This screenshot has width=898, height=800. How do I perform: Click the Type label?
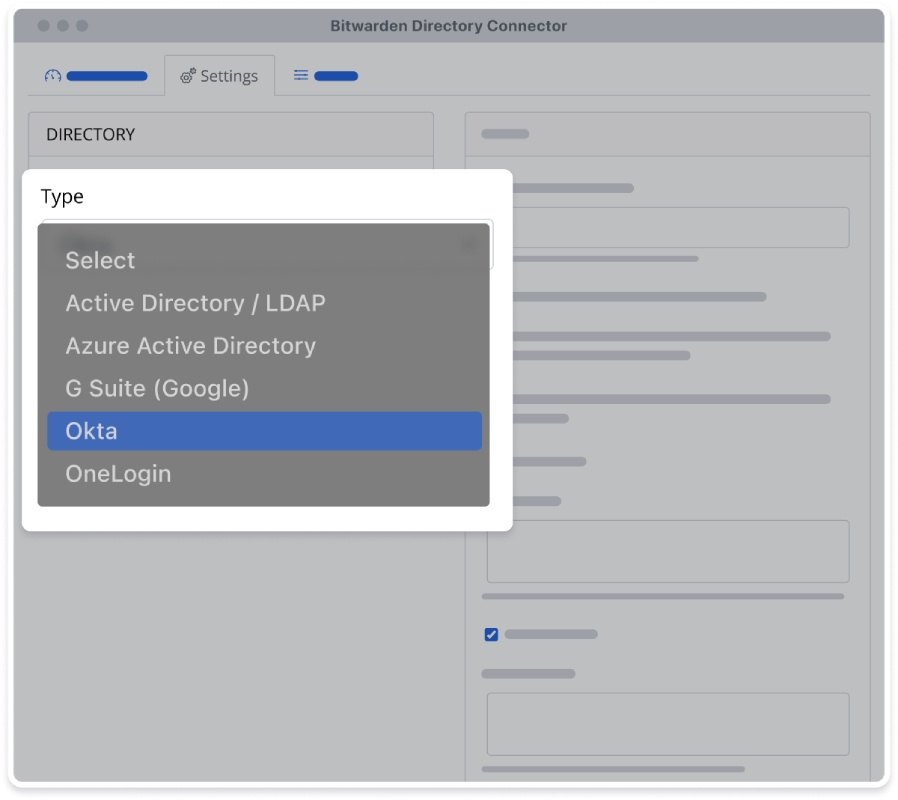[x=62, y=196]
